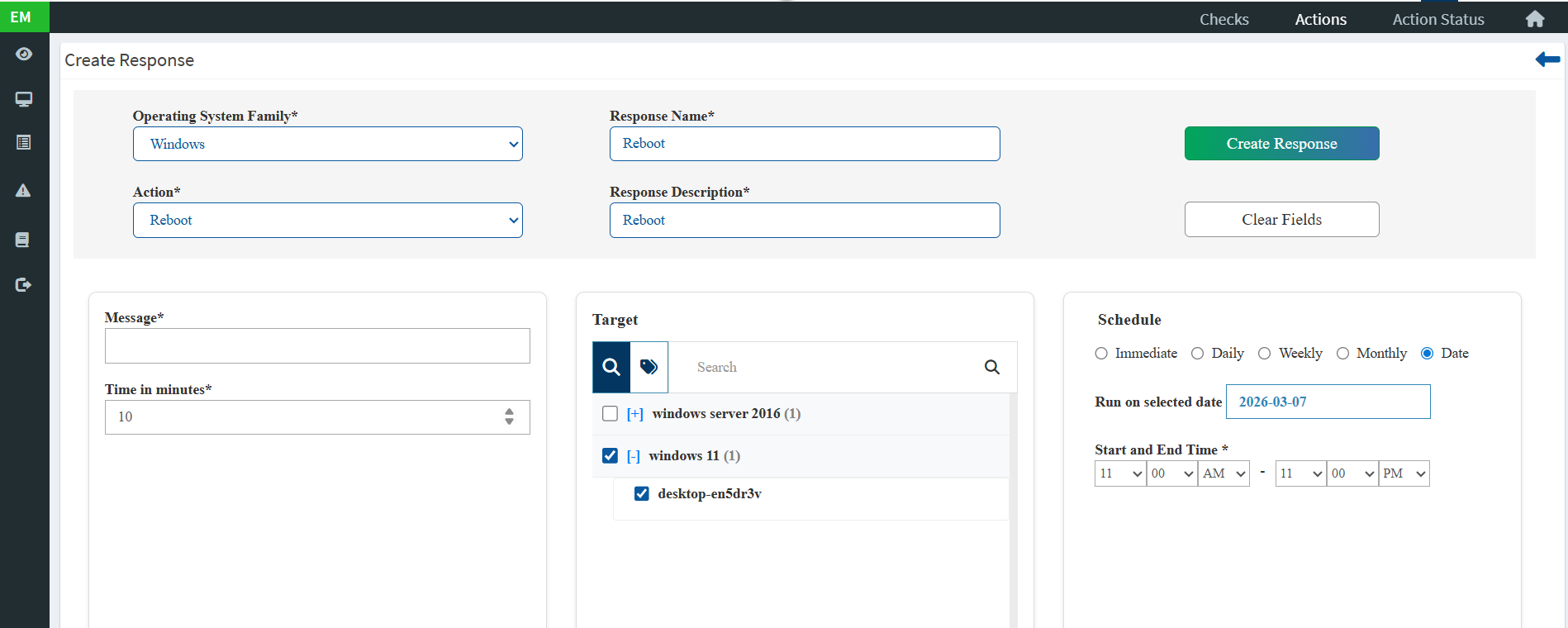Click the Time in minutes stepper arrows

509,416
